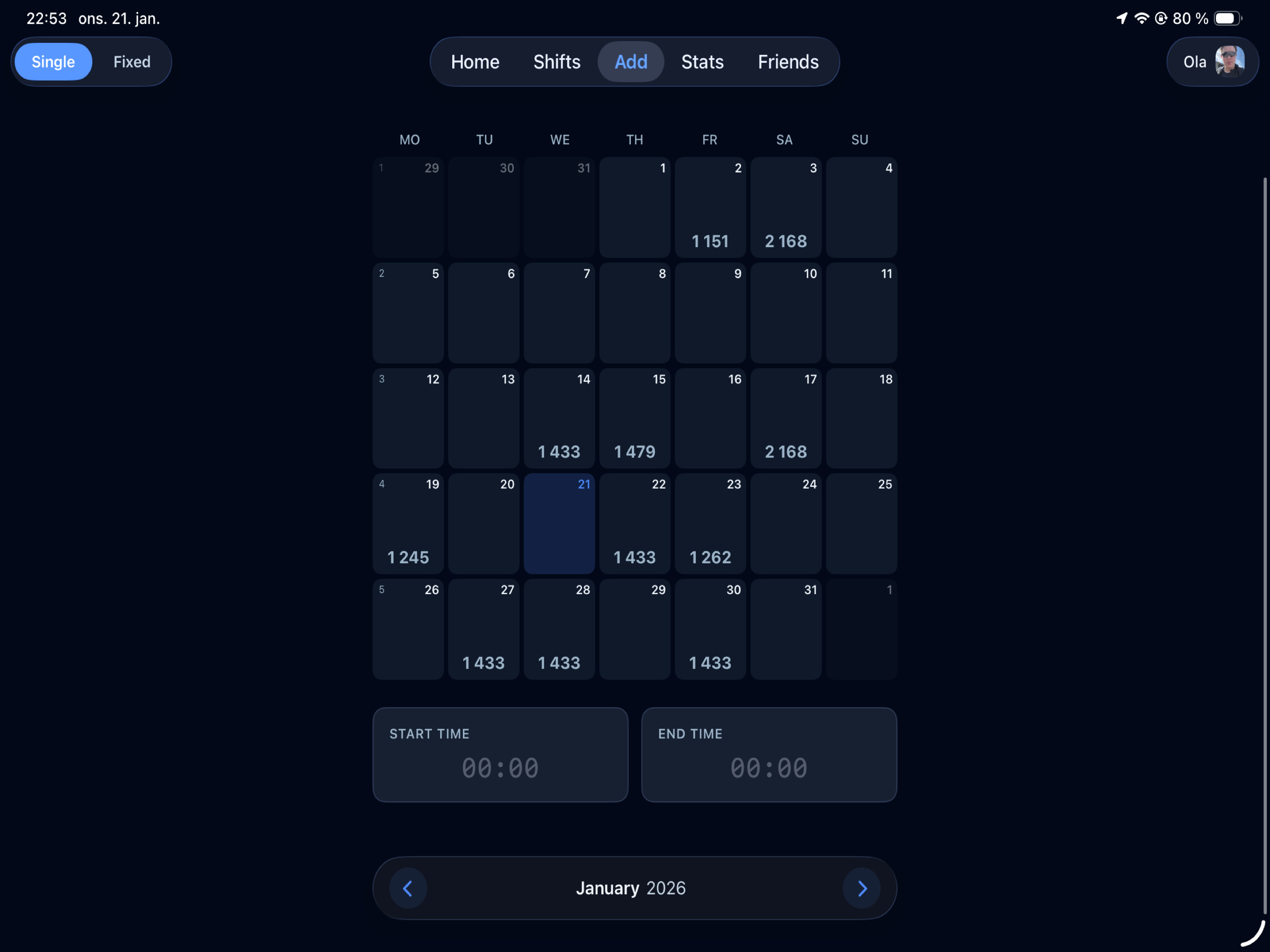
Task: Select January 13 day cell
Action: point(484,418)
